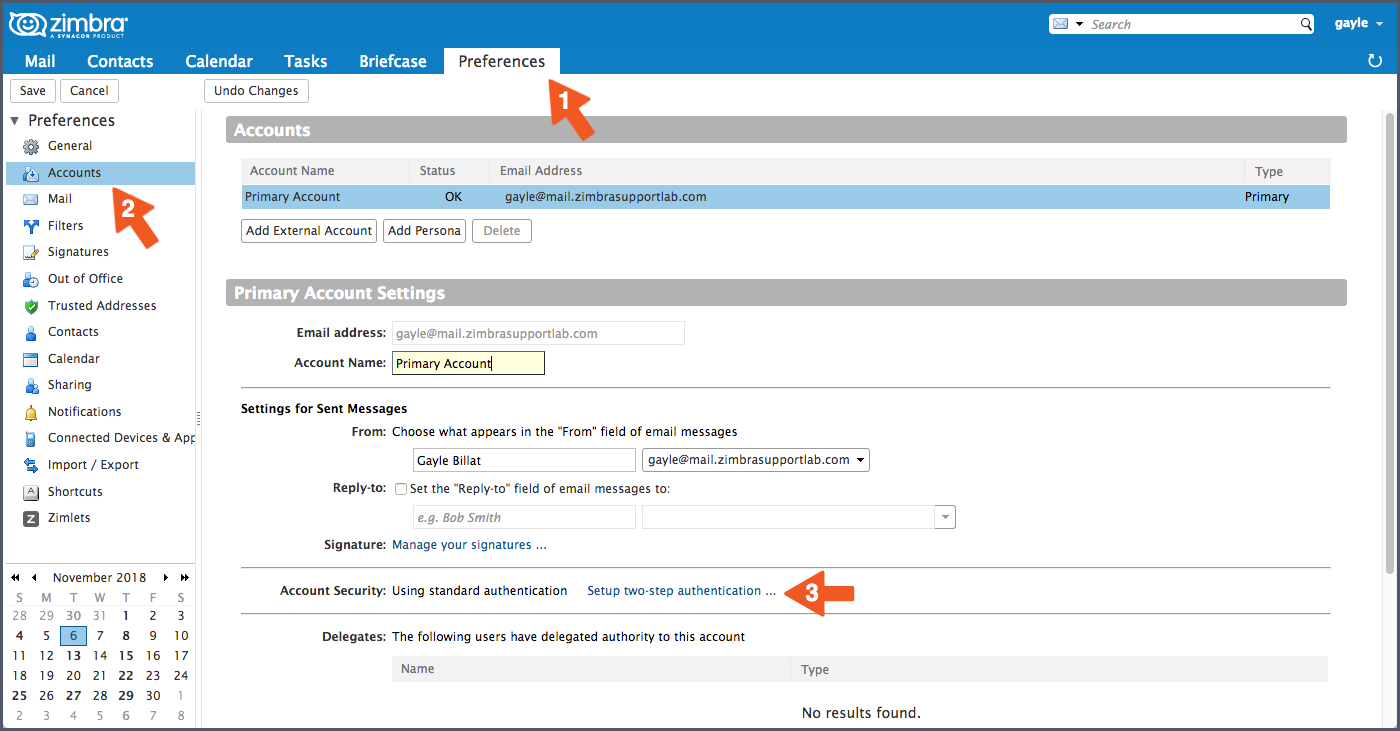This screenshot has height=731, width=1400.
Task: Open Import / Export arrows icon
Action: [30, 465]
